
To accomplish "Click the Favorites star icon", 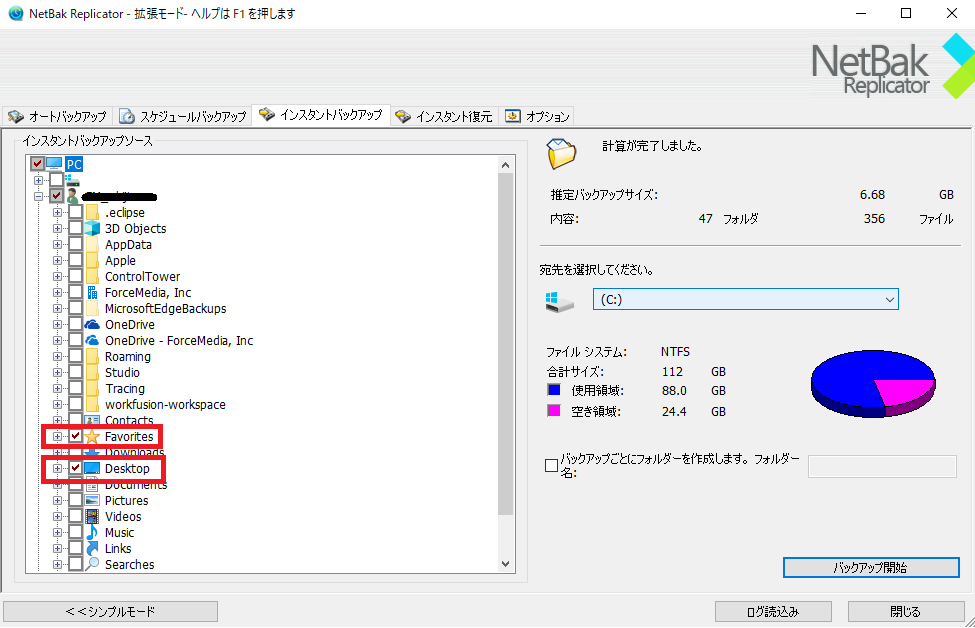I will click(x=92, y=436).
